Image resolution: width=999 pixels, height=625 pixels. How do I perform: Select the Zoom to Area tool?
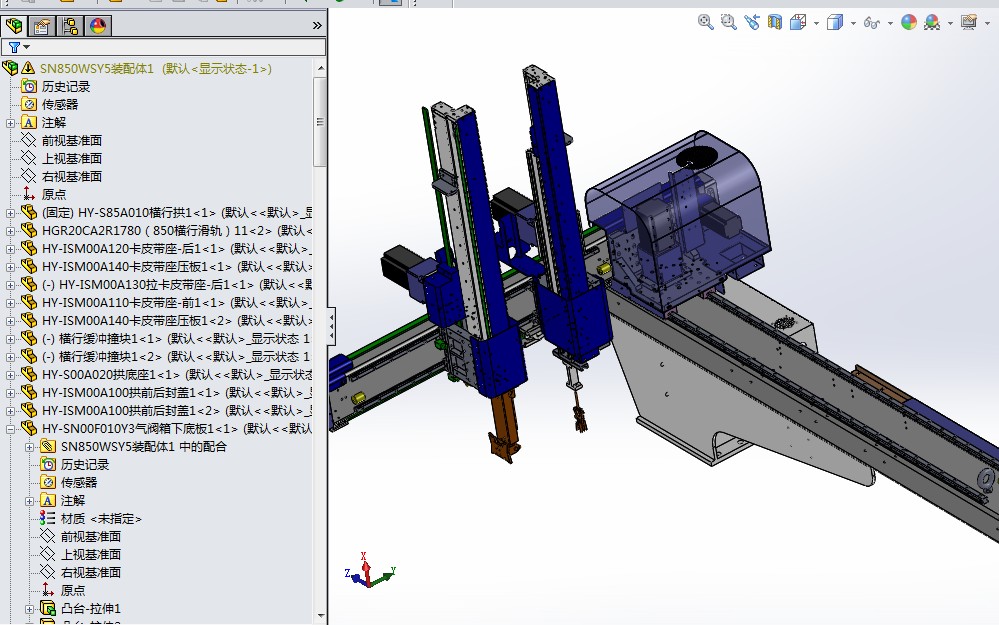727,21
